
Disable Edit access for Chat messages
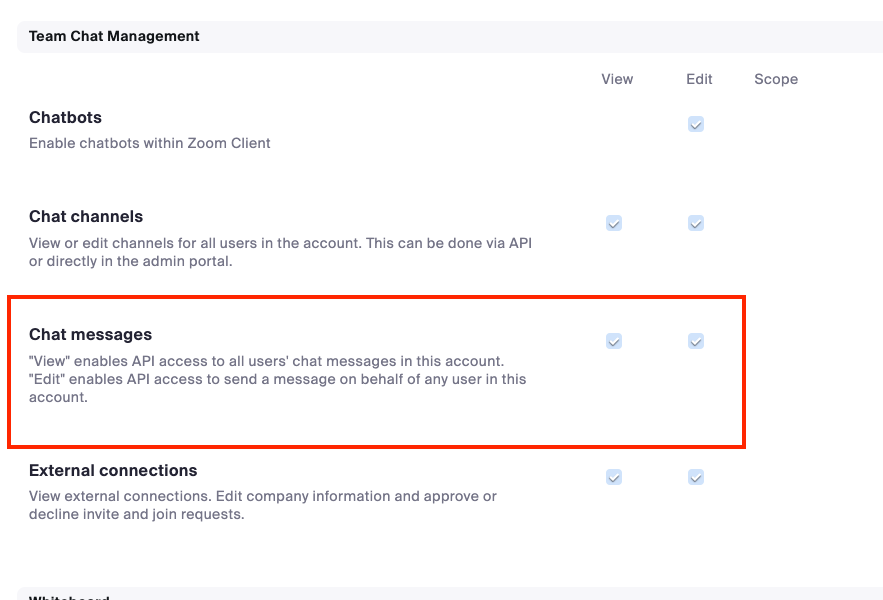click(x=696, y=341)
